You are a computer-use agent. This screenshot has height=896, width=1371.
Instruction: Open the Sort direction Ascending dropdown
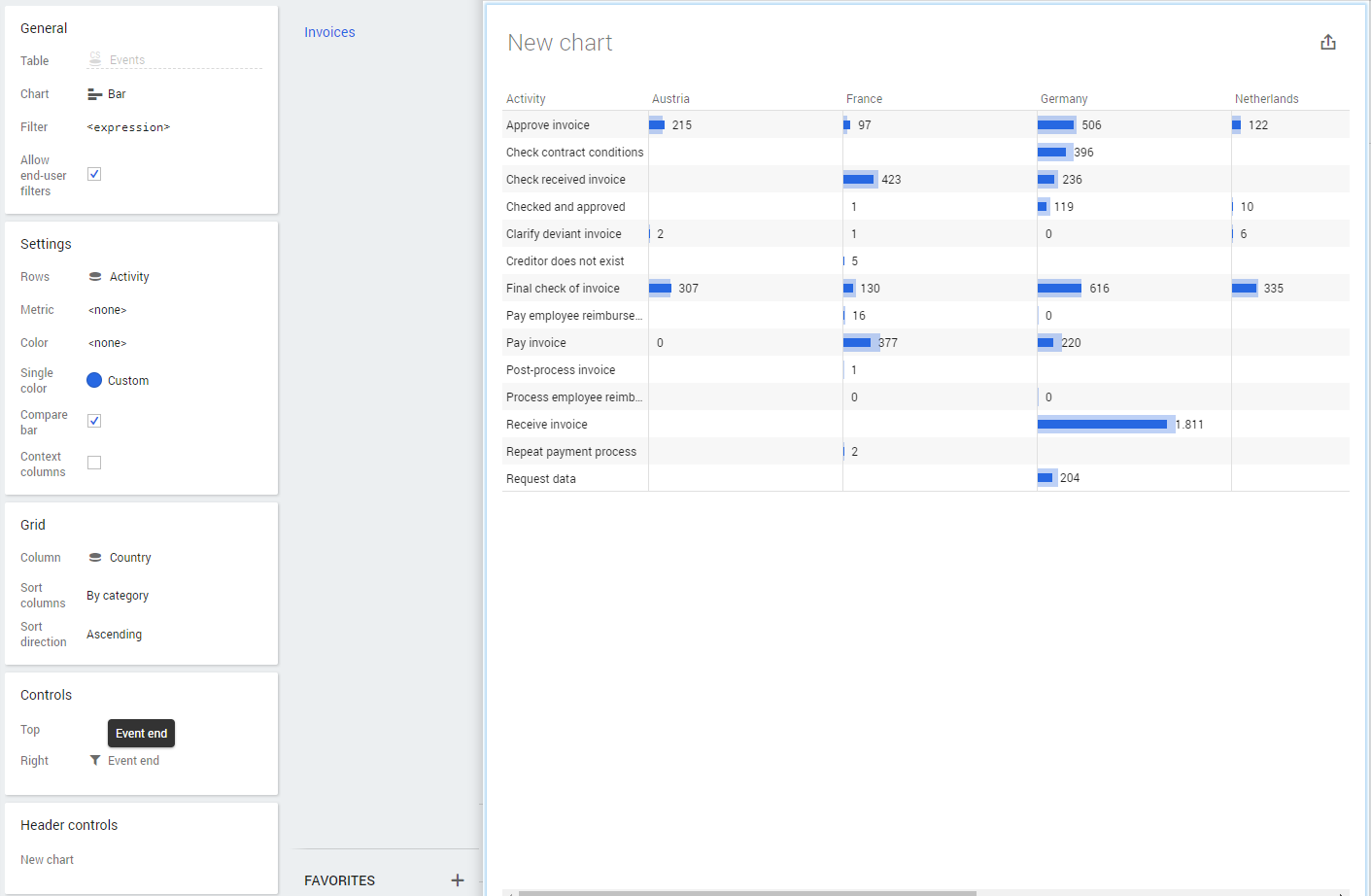(114, 635)
